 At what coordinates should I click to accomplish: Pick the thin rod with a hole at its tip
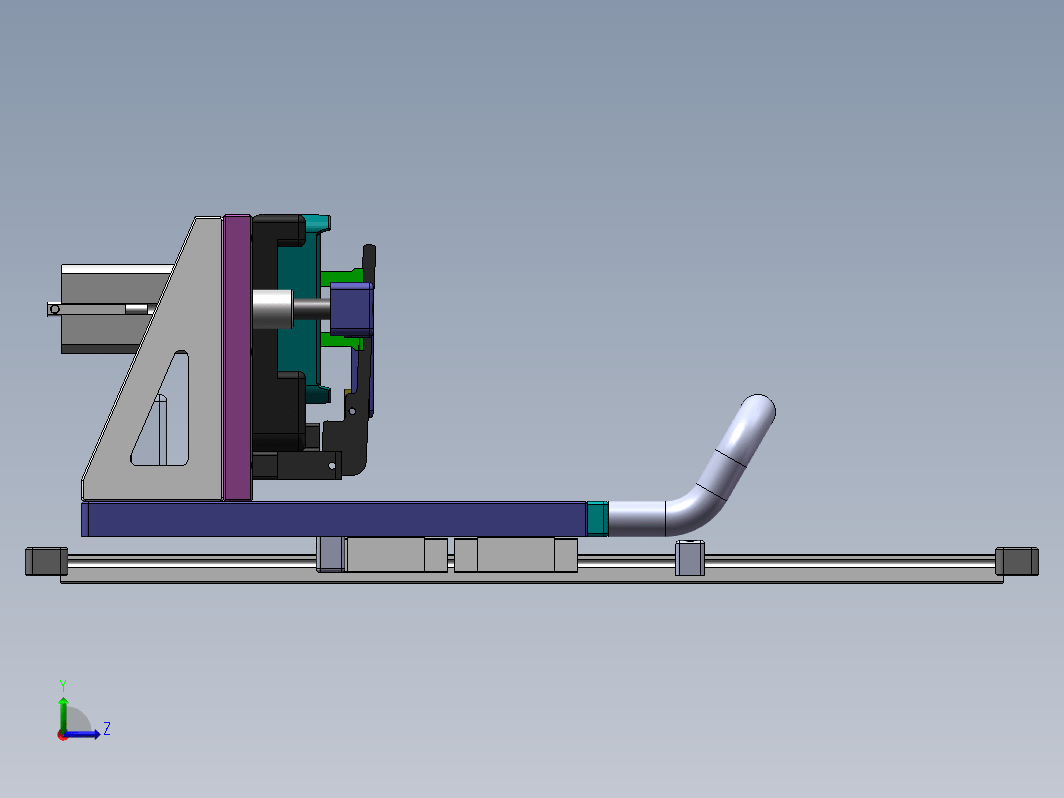tap(95, 309)
